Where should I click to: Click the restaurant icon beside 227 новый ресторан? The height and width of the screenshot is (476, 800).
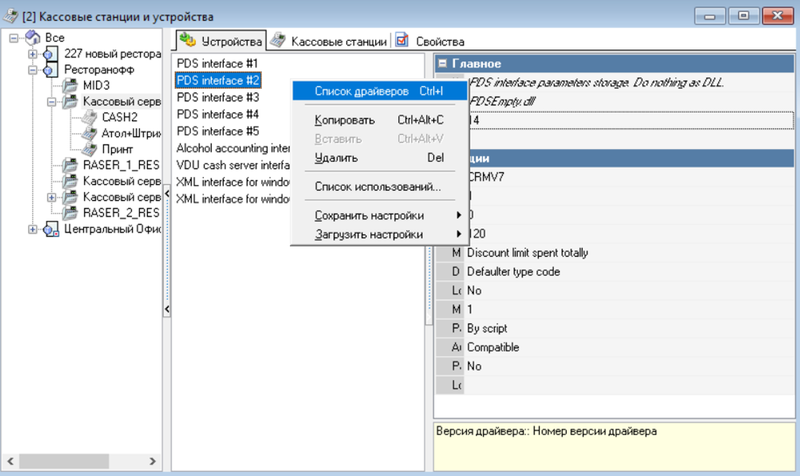(x=50, y=54)
